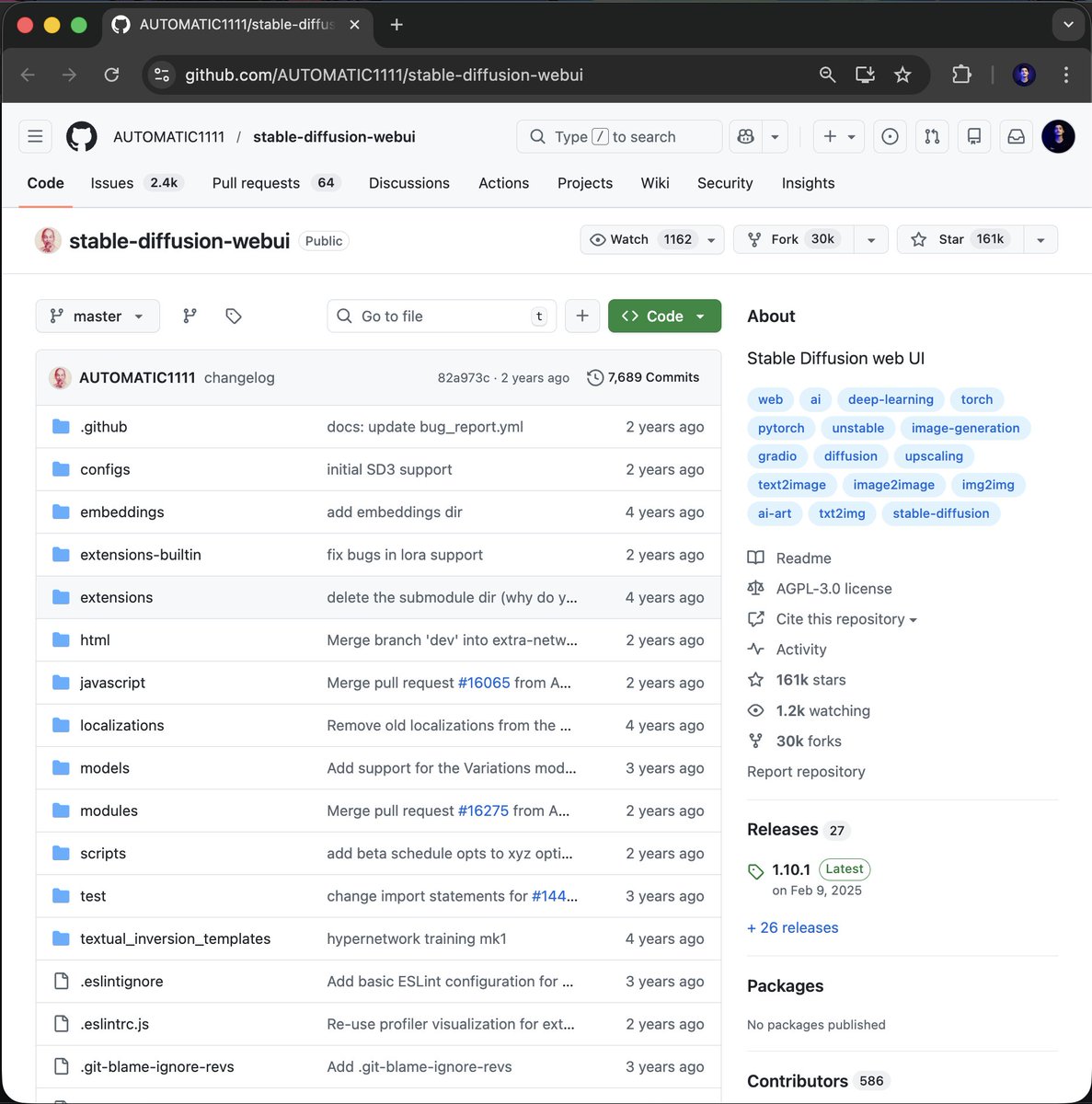Open the green Code dropdown

664,316
